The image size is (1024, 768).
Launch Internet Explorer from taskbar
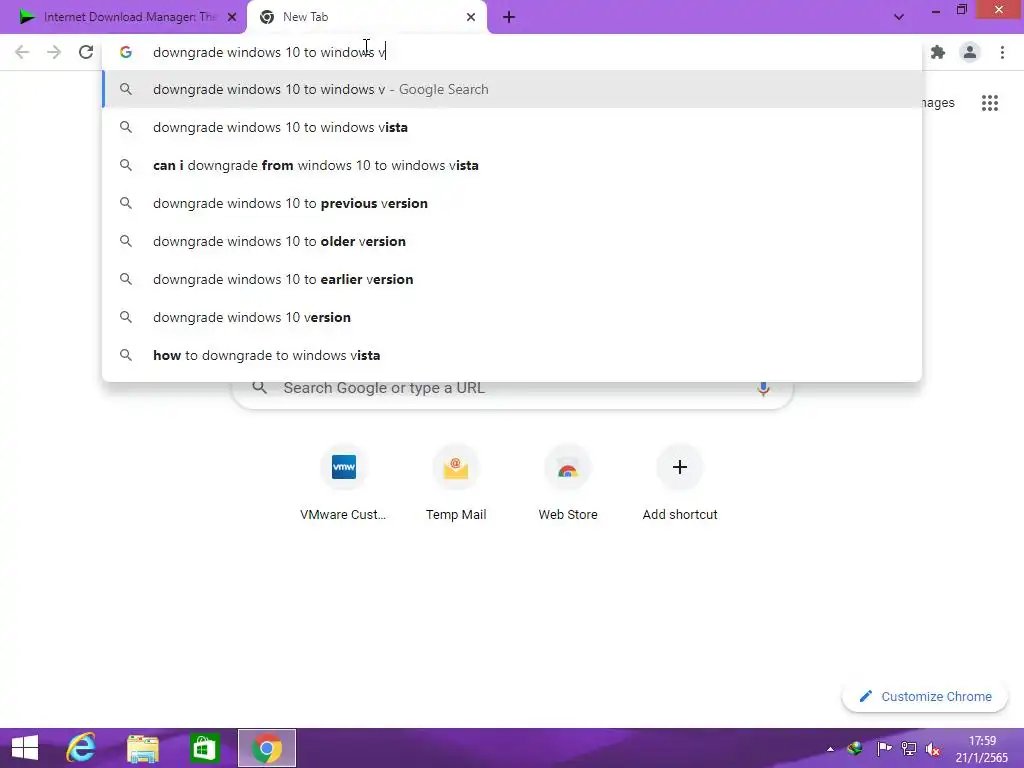pos(82,748)
